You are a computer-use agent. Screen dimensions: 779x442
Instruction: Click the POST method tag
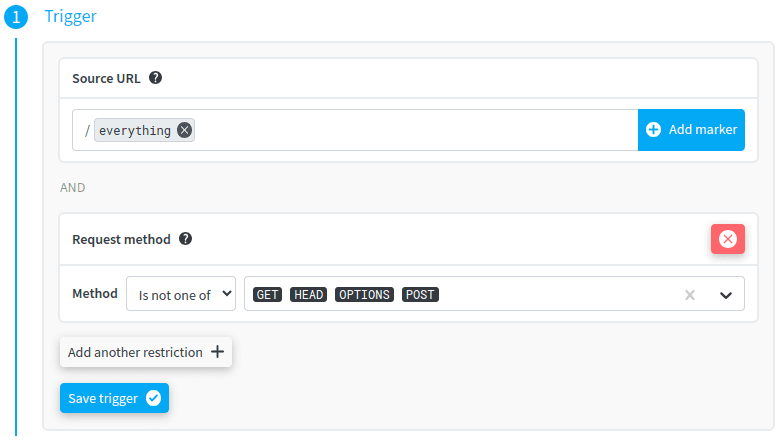tap(420, 295)
